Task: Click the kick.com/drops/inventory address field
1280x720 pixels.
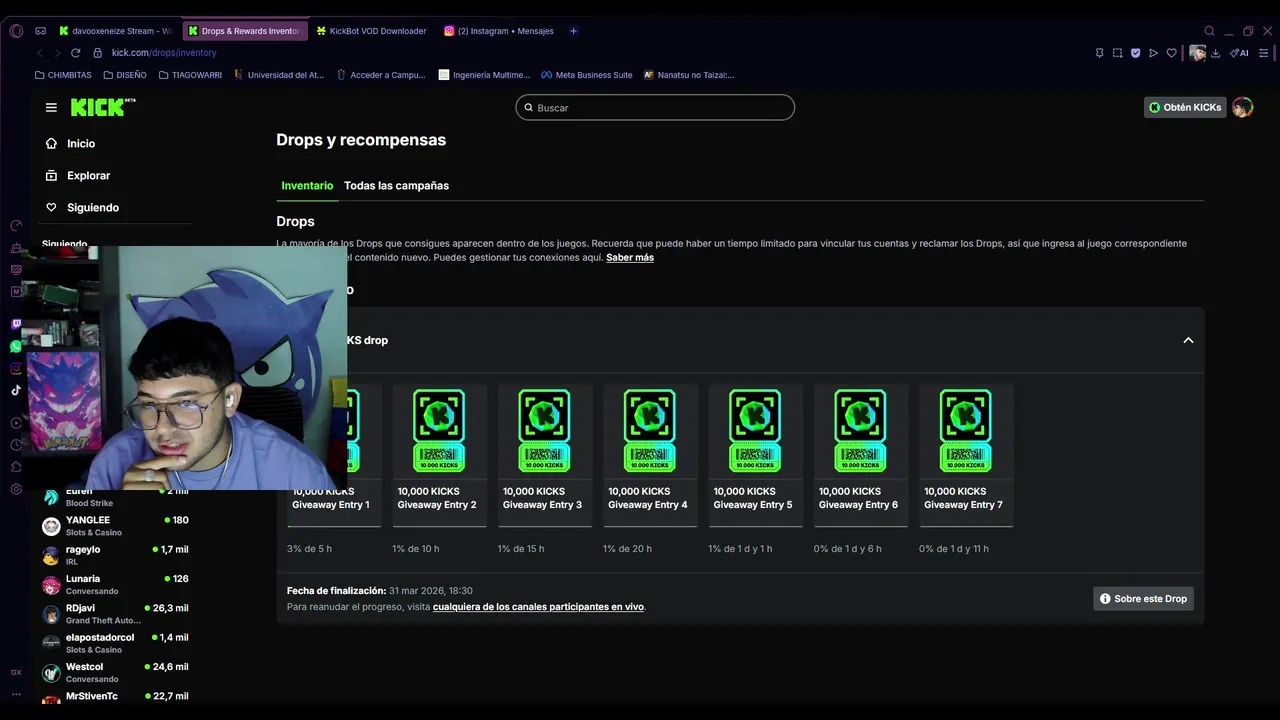Action: pos(164,53)
